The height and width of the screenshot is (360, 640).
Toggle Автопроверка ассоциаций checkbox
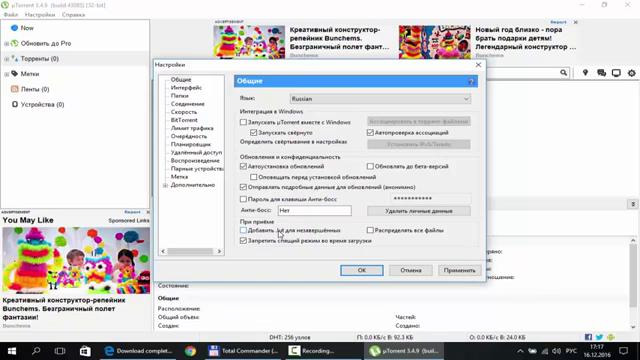(370, 133)
